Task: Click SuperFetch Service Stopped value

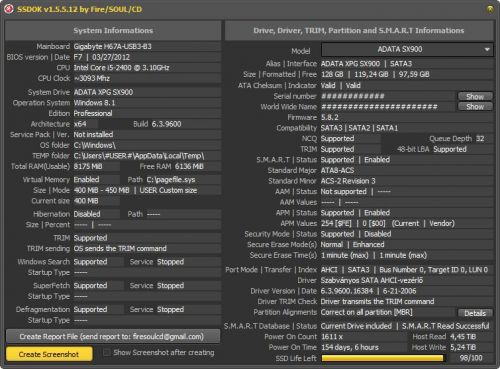Action: click(170, 286)
